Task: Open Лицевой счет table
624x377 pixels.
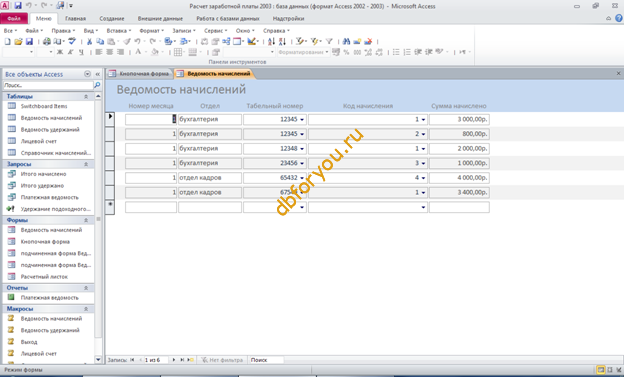Action: [39, 141]
